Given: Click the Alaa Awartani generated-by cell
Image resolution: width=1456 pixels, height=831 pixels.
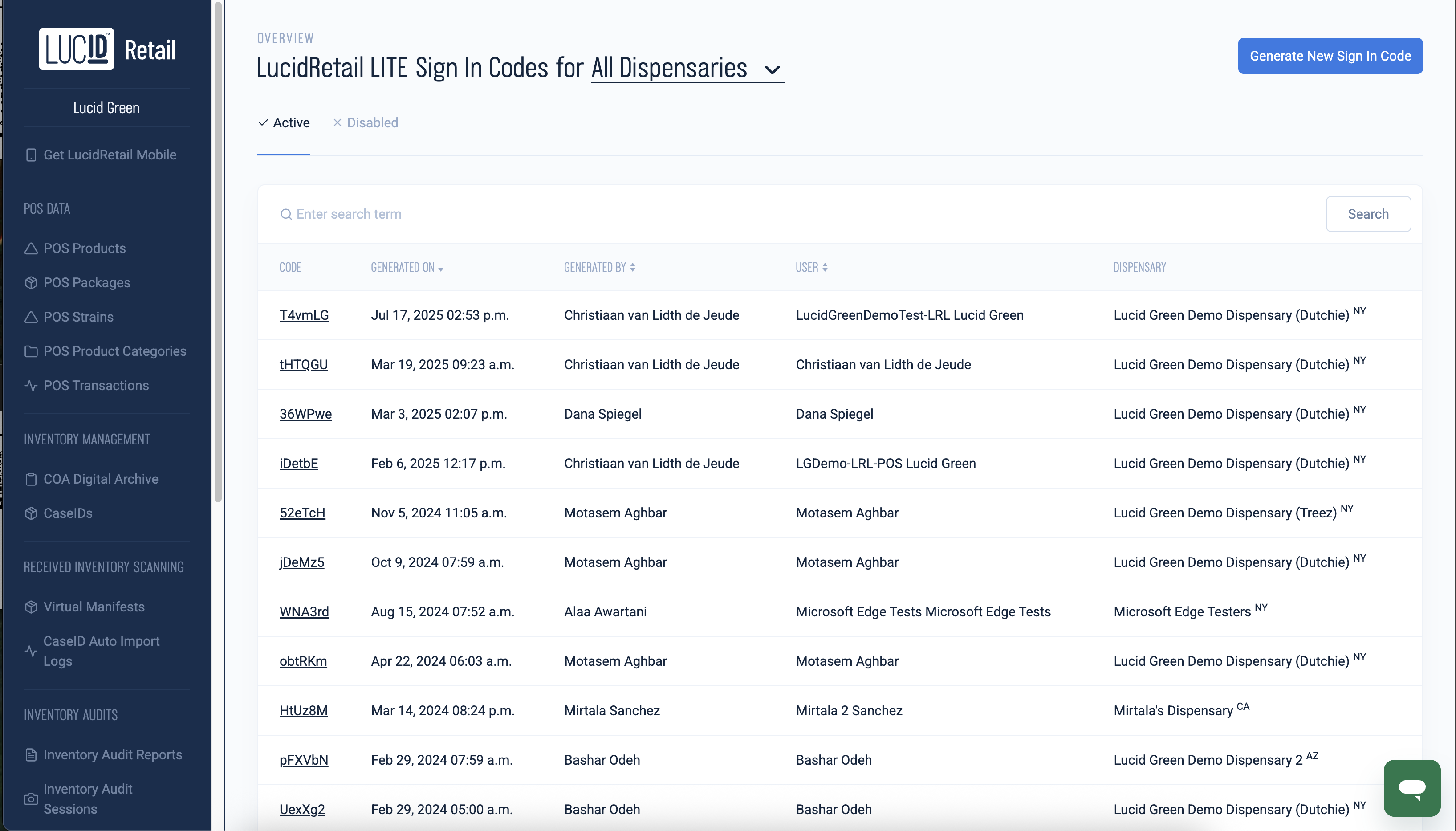Looking at the screenshot, I should point(606,612).
